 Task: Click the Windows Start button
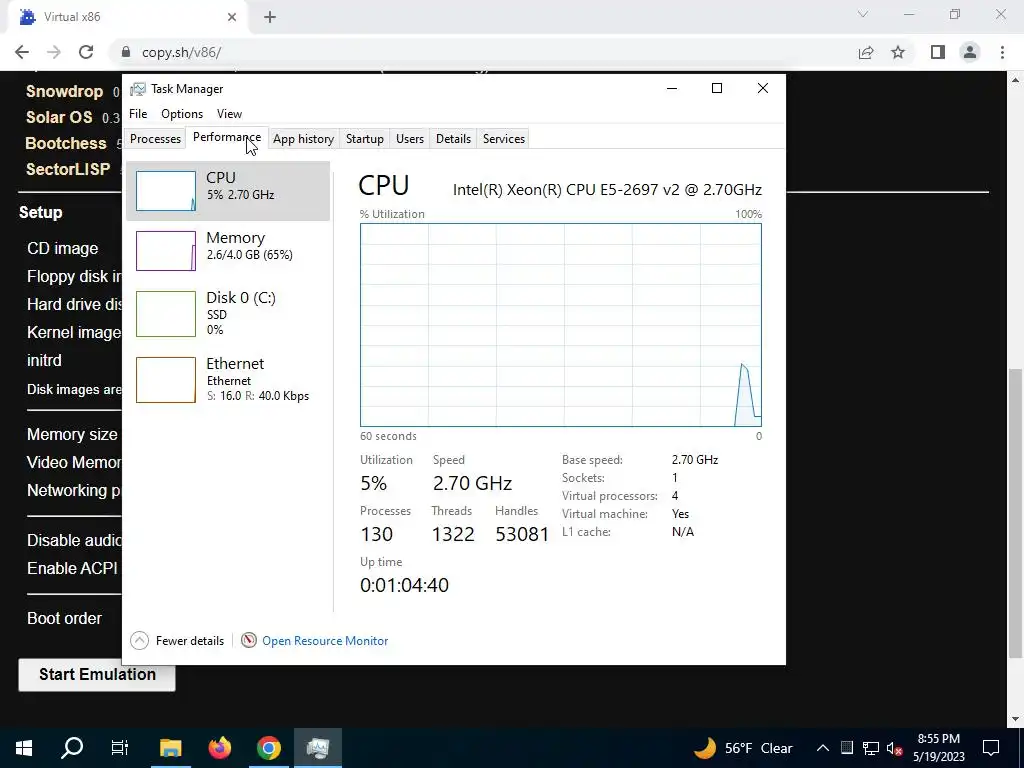coord(24,748)
